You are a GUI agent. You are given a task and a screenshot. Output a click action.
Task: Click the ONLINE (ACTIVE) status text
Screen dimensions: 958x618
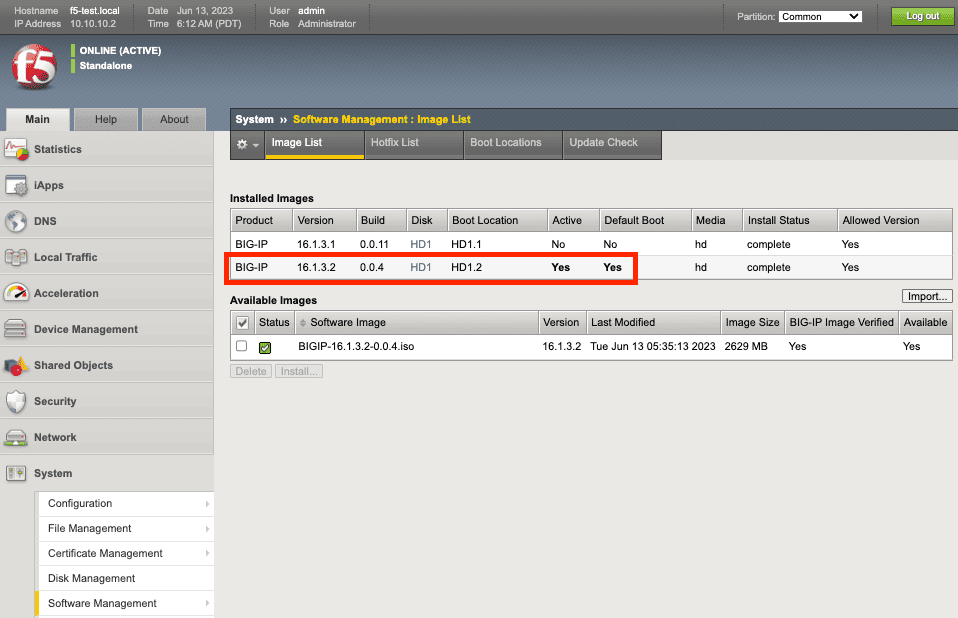pos(120,51)
